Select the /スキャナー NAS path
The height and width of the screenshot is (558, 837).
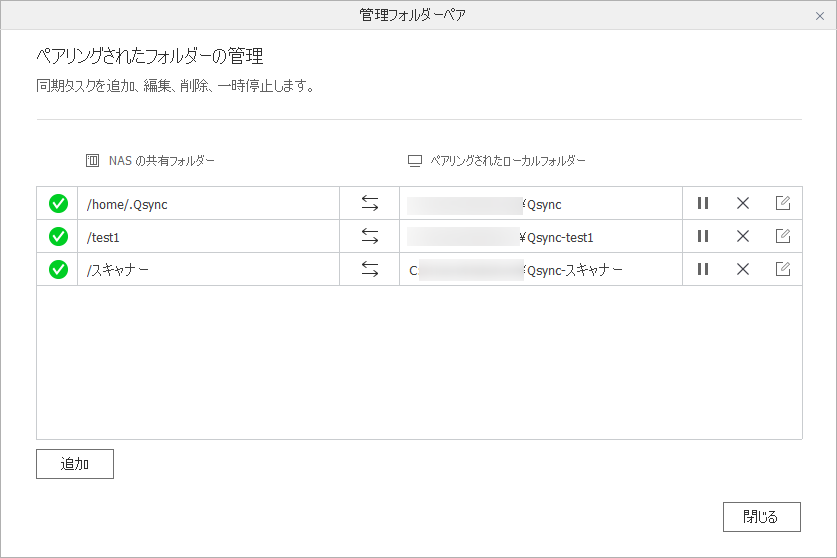tap(117, 270)
